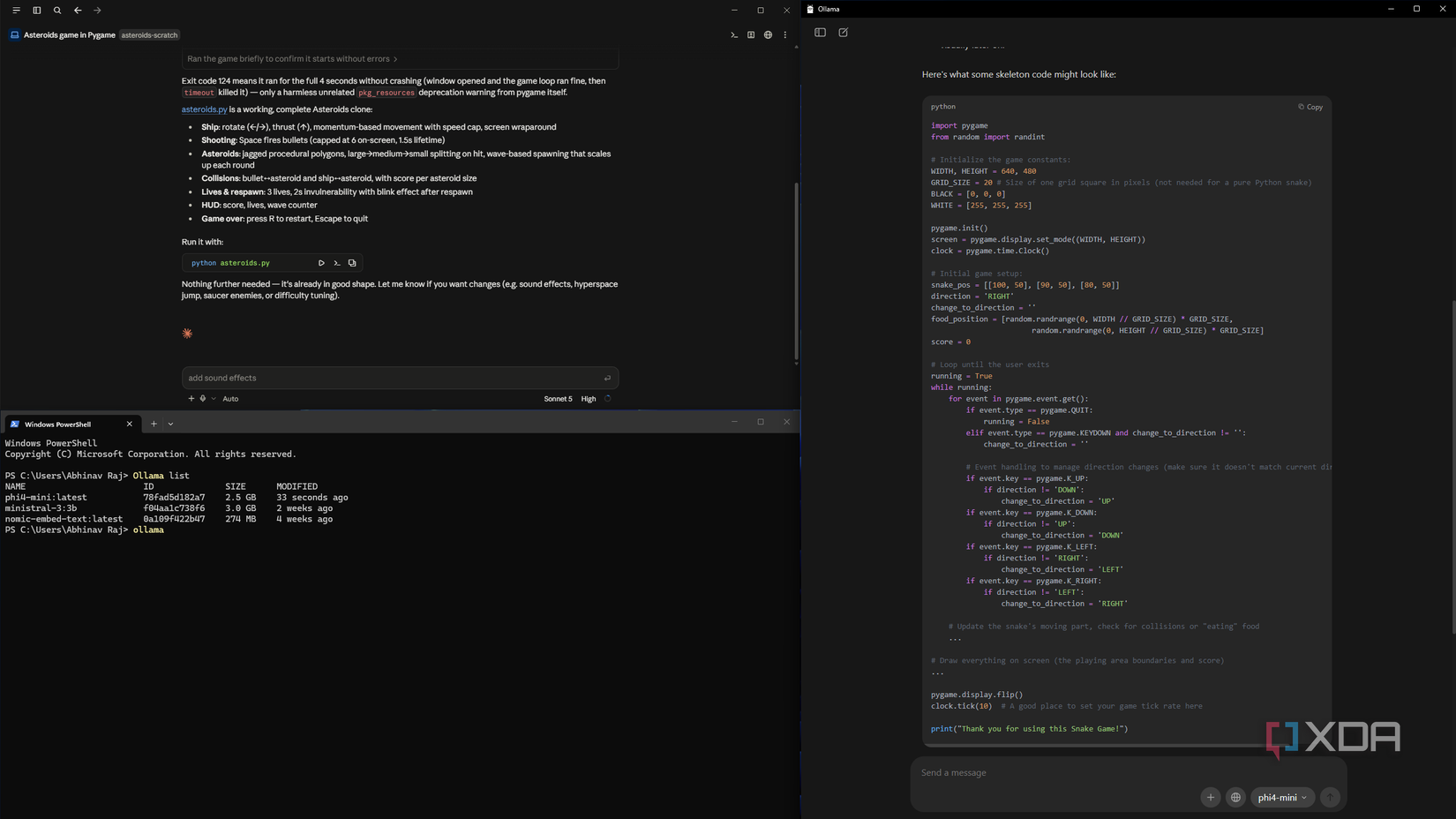Switch to the Windows PowerShell tab
Viewport: 1456px width, 819px height.
point(69,425)
